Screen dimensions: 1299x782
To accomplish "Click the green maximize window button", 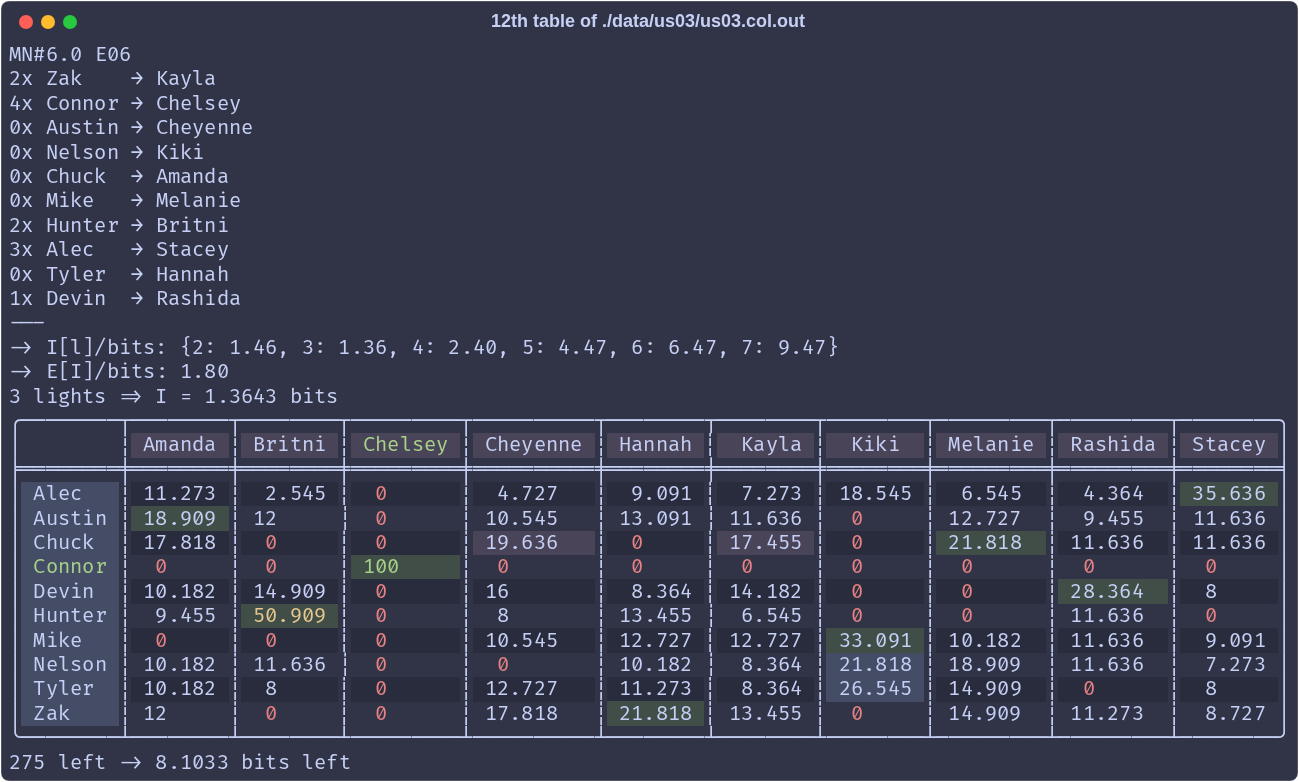I will click(x=70, y=22).
